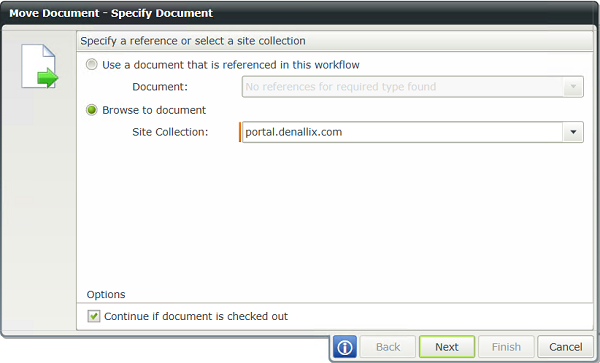The height and width of the screenshot is (363, 600).
Task: Click the Next button
Action: click(447, 347)
